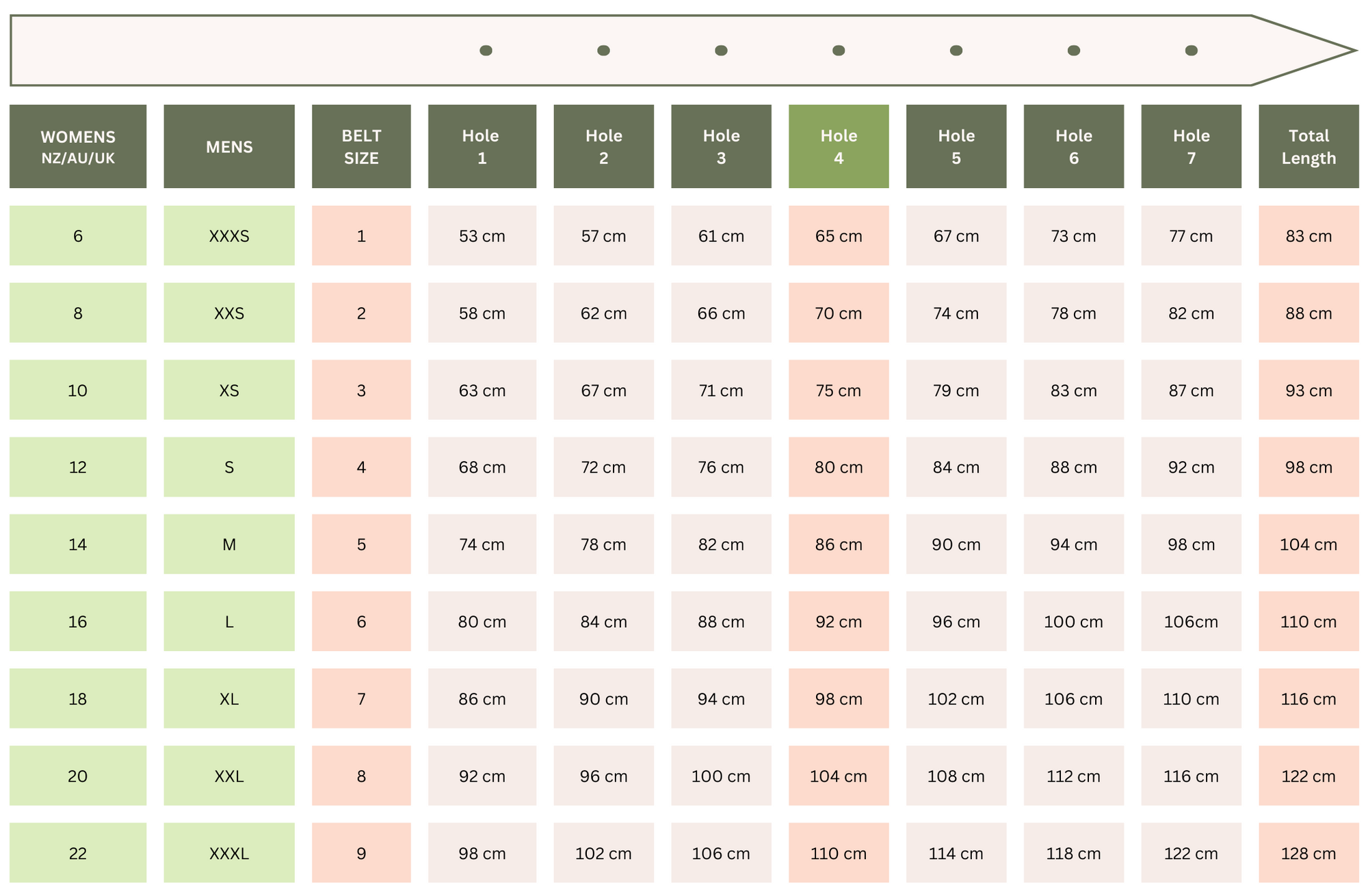The height and width of the screenshot is (896, 1368).
Task: Select womens size 12 cell
Action: [x=78, y=467]
